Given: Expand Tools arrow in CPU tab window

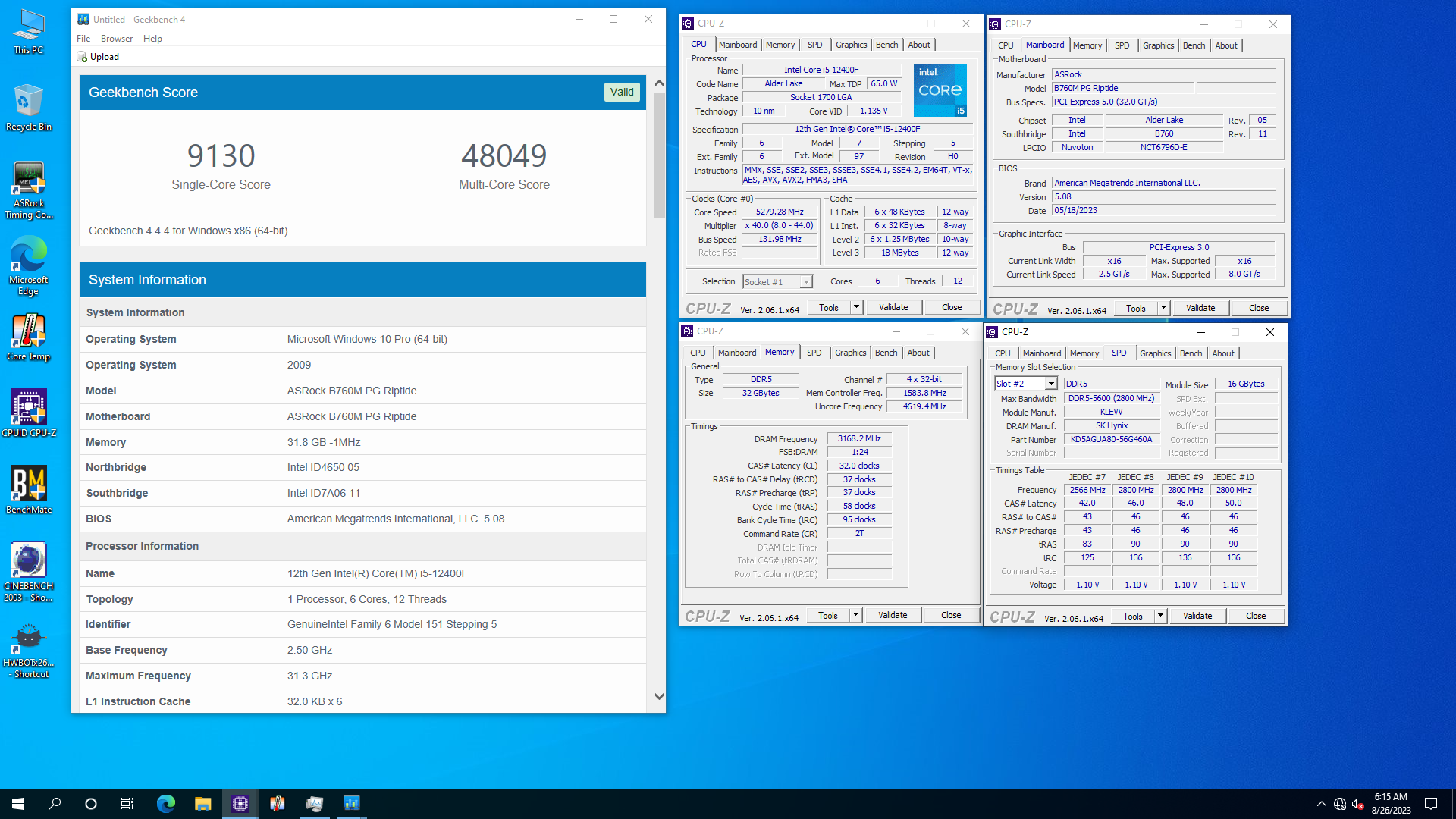Looking at the screenshot, I should tap(857, 307).
